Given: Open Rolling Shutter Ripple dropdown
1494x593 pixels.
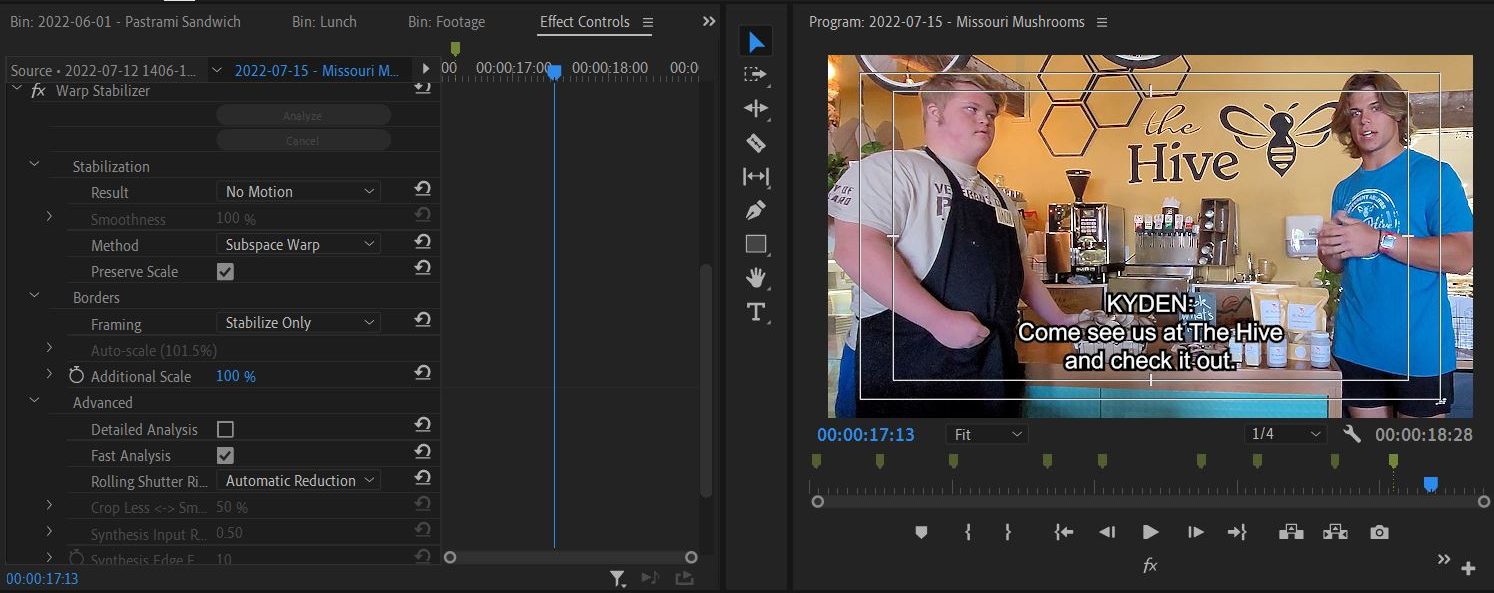Looking at the screenshot, I should pyautogui.click(x=299, y=480).
